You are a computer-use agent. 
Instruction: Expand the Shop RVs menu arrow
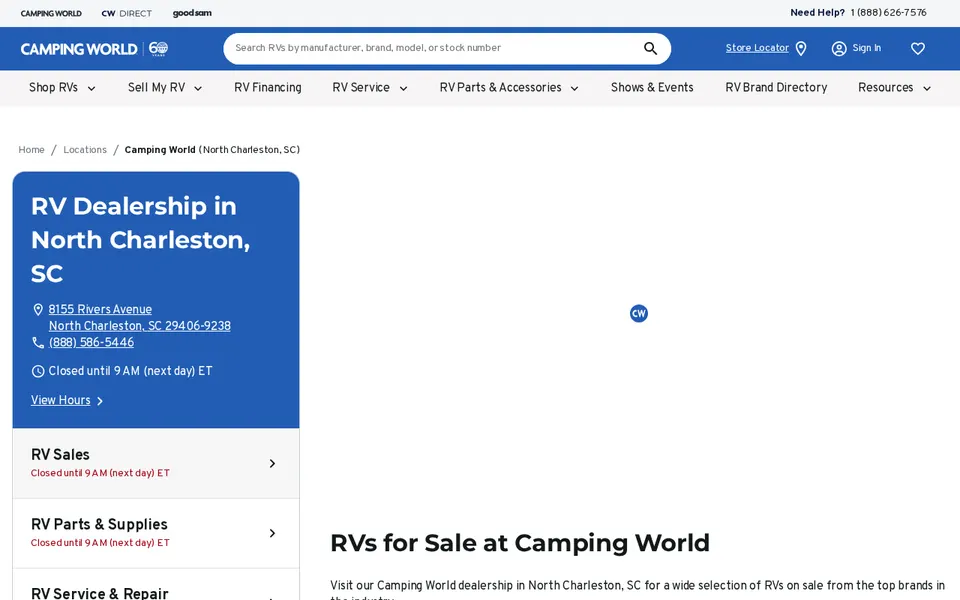(91, 89)
